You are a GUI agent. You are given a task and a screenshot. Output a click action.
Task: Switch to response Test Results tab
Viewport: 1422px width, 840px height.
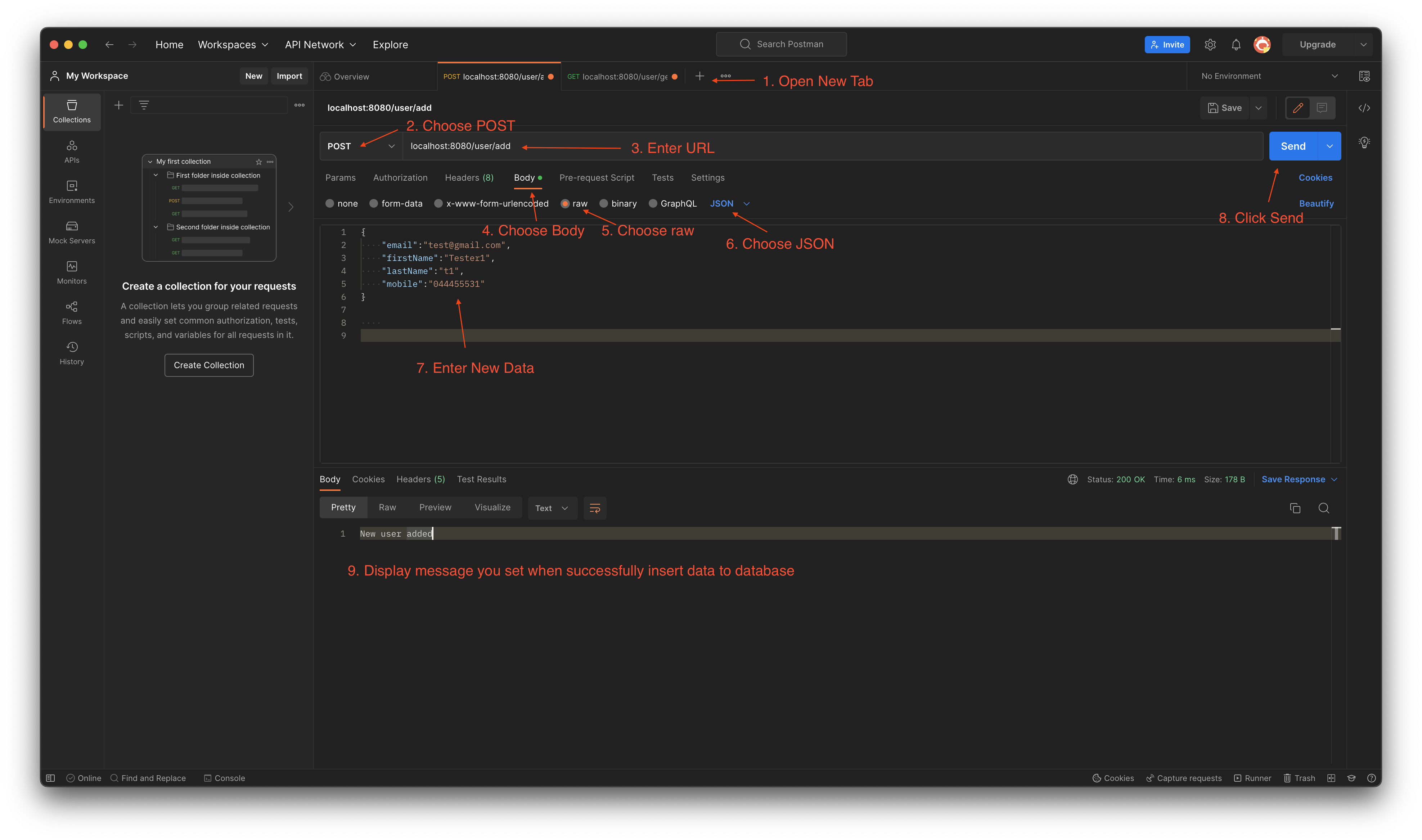[x=481, y=479]
